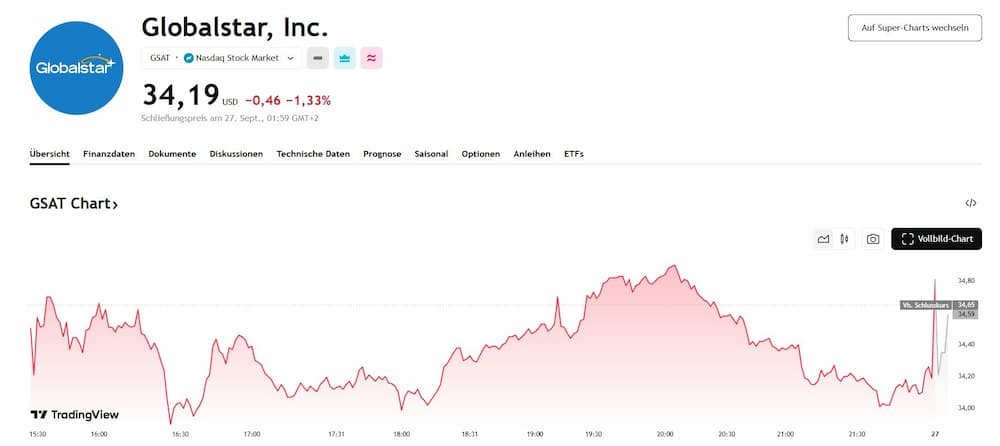Click the Vh. Schlusskurs price label
Image resolution: width=1000 pixels, height=446 pixels.
926,304
